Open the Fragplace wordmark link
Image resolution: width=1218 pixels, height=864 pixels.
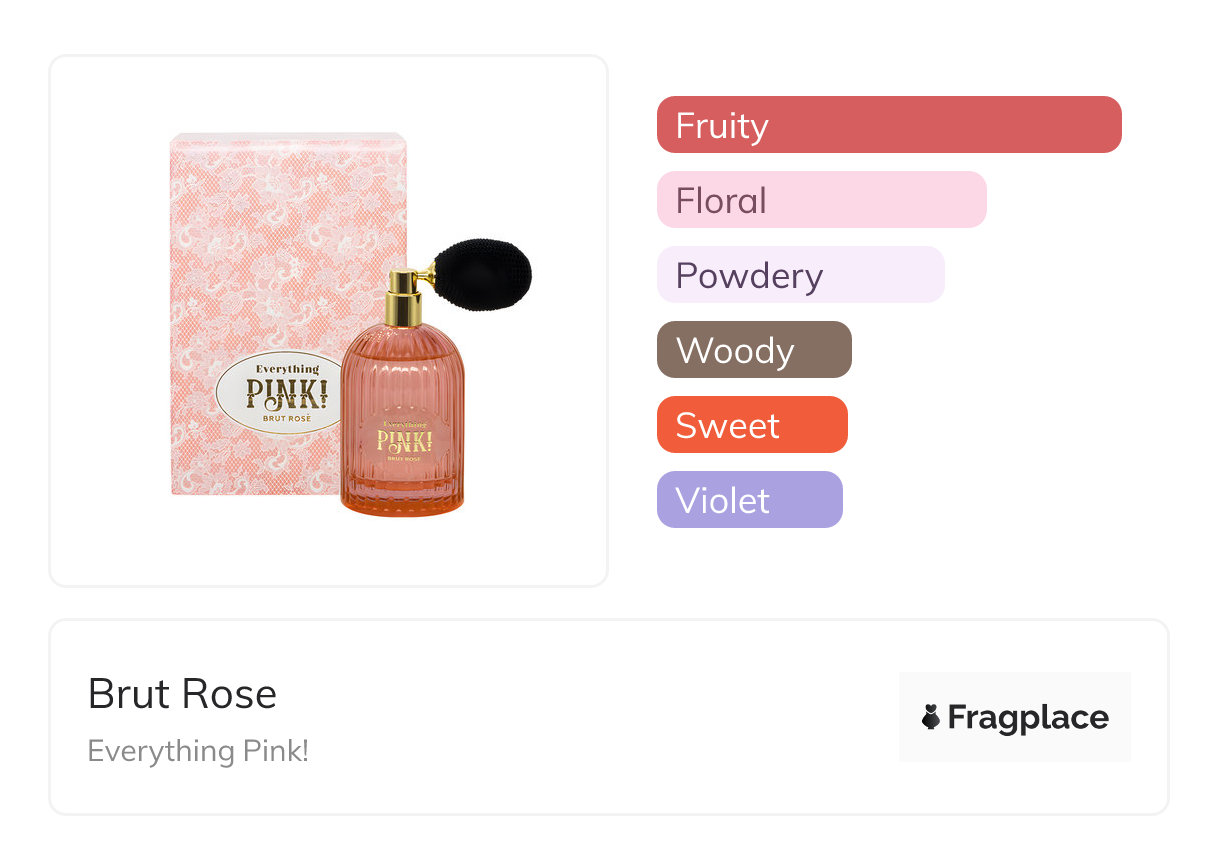tap(1027, 717)
